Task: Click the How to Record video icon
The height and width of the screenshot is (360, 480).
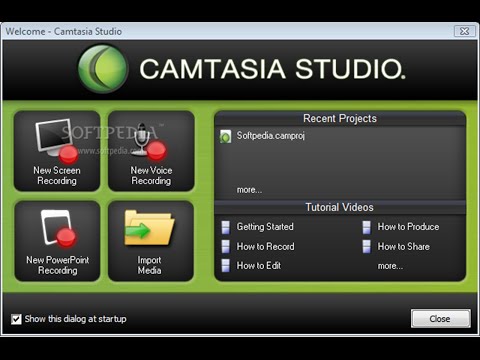Action: [226, 247]
